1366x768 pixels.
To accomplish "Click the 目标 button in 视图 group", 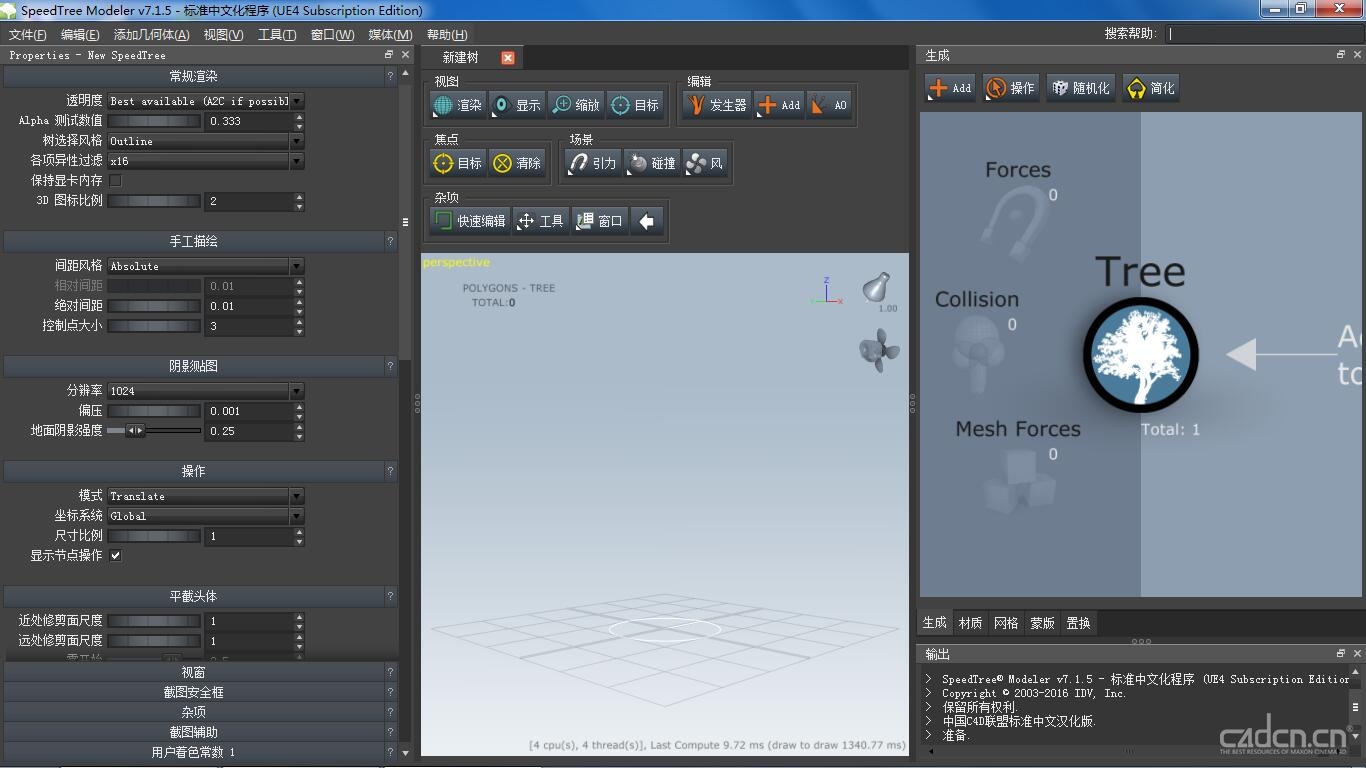I will coord(635,105).
